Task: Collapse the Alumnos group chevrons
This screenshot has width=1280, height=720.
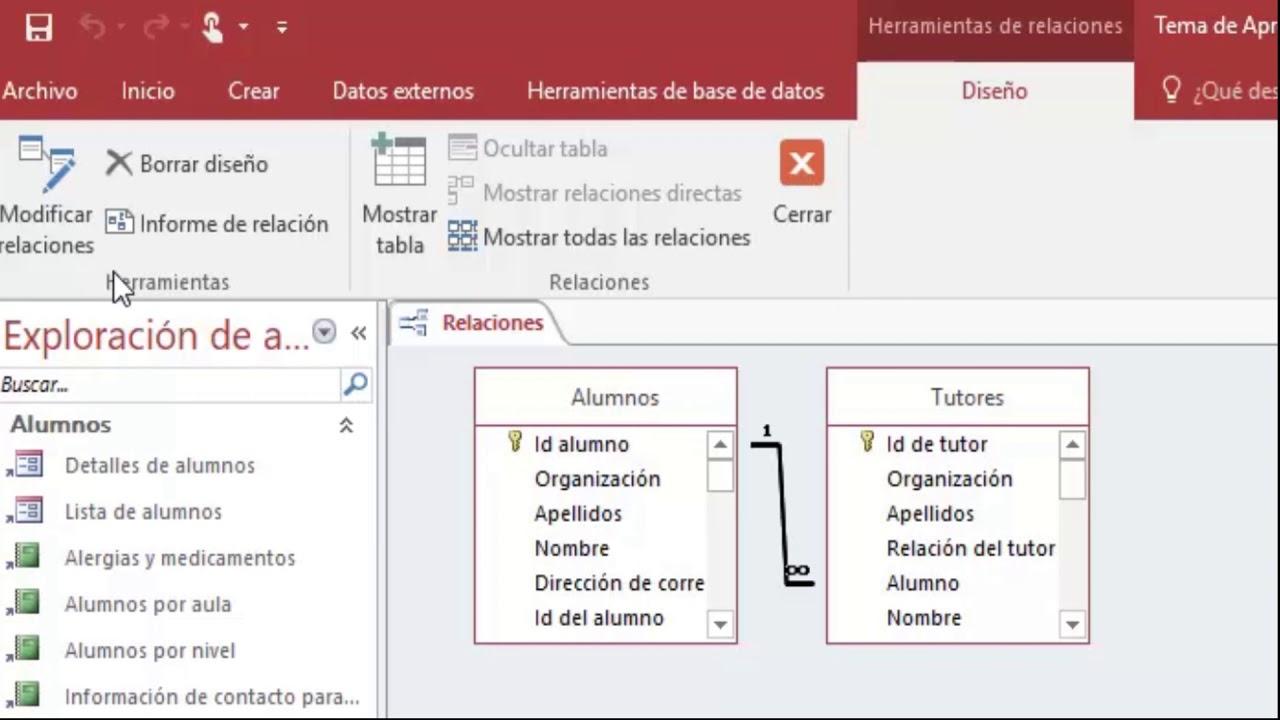Action: point(346,425)
